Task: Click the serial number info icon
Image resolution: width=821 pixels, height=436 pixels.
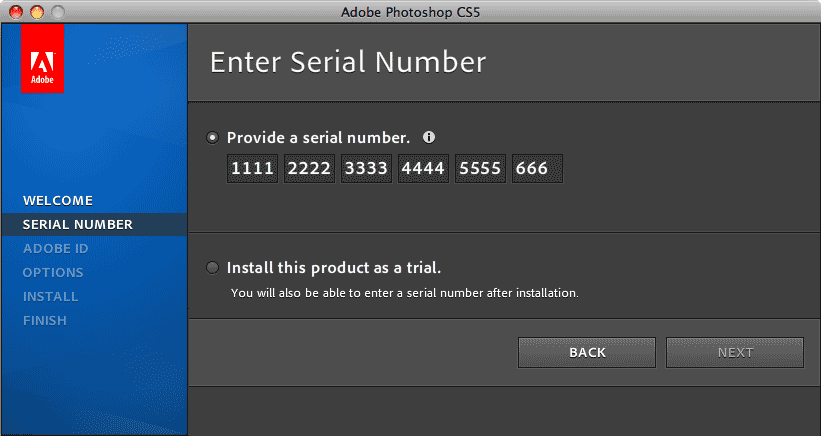Action: (429, 138)
